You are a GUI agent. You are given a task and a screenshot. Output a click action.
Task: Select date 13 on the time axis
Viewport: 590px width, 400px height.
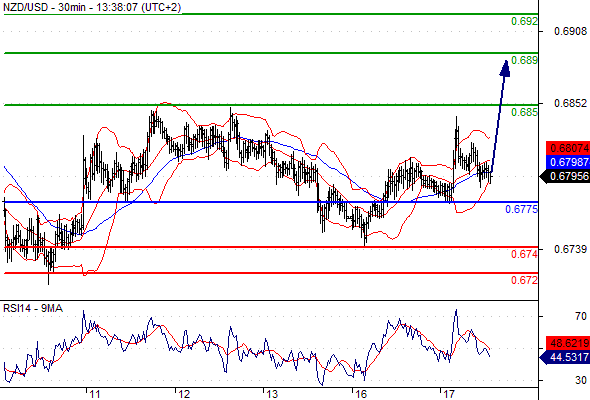click(x=272, y=394)
